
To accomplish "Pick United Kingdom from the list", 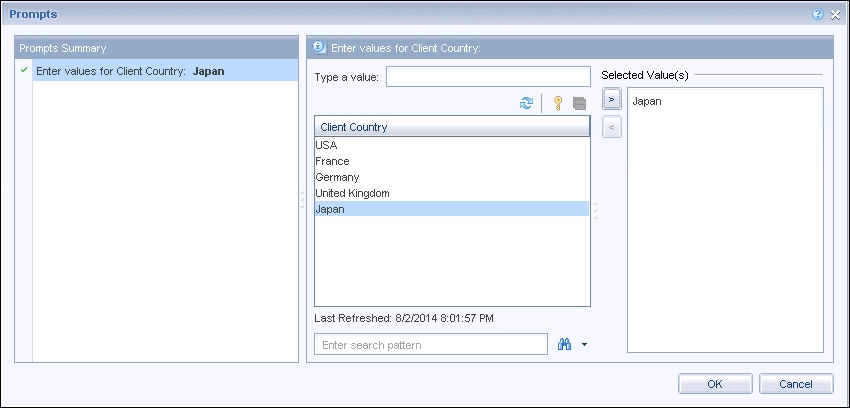I will [x=352, y=193].
